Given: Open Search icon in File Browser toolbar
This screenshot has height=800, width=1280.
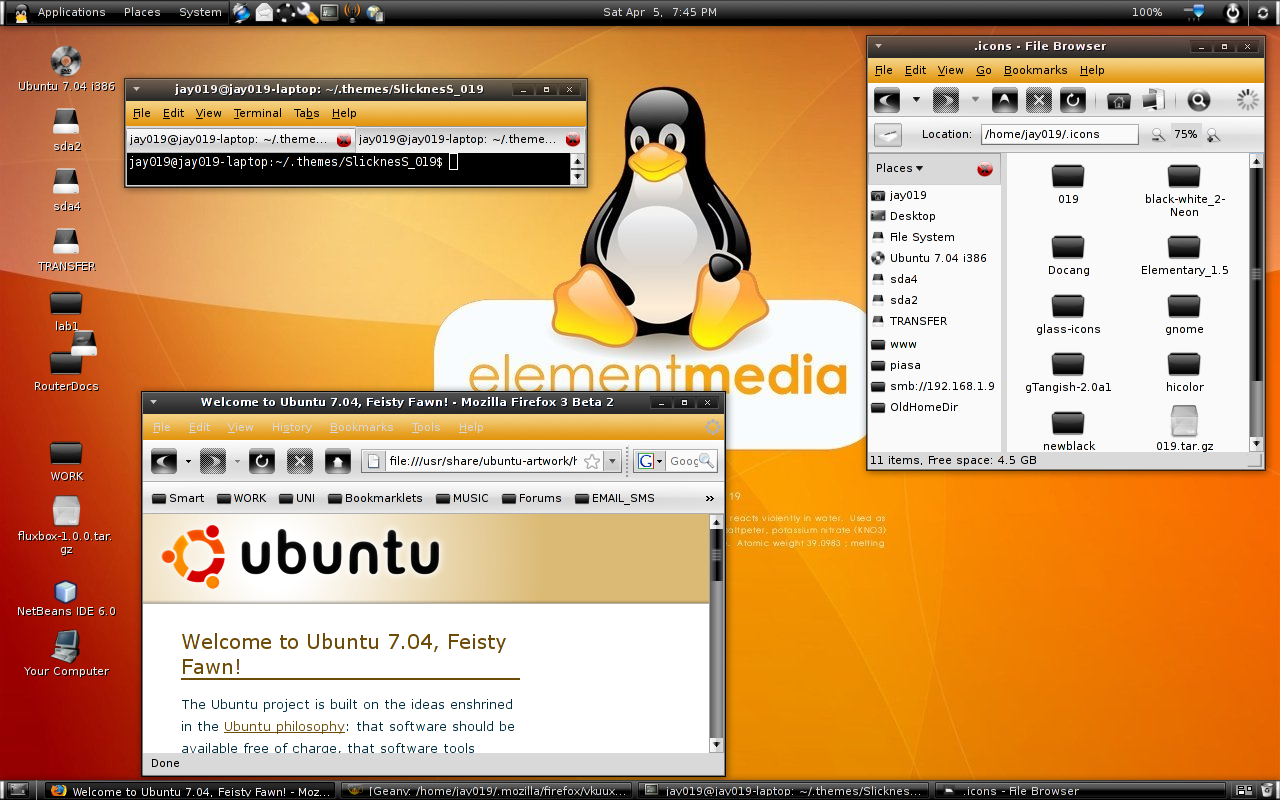Looking at the screenshot, I should [1199, 100].
